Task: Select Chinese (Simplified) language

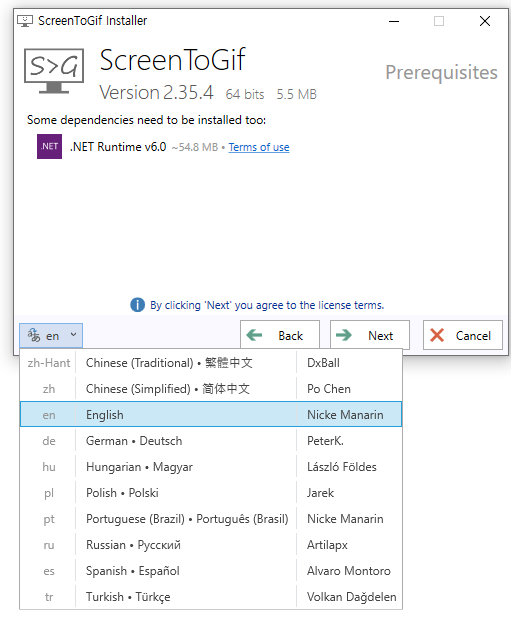Action: (x=211, y=389)
